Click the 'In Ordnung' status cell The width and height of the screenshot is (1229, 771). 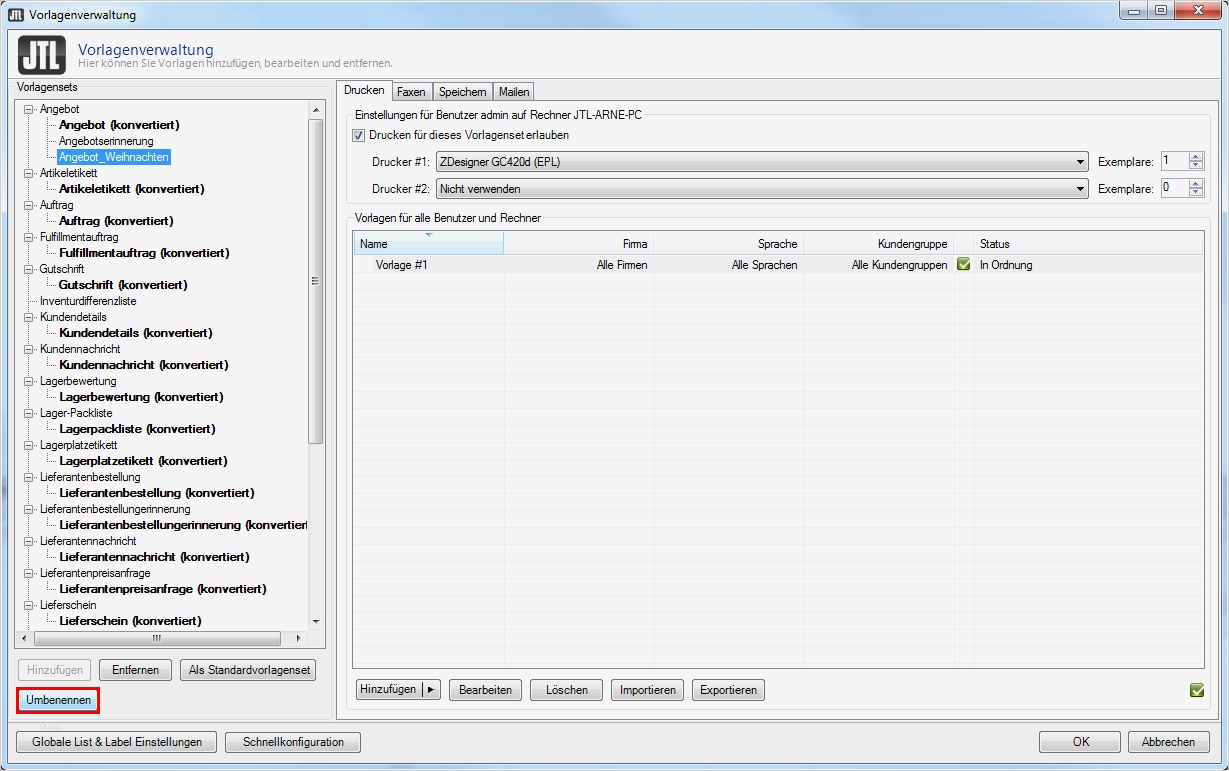click(x=1006, y=265)
